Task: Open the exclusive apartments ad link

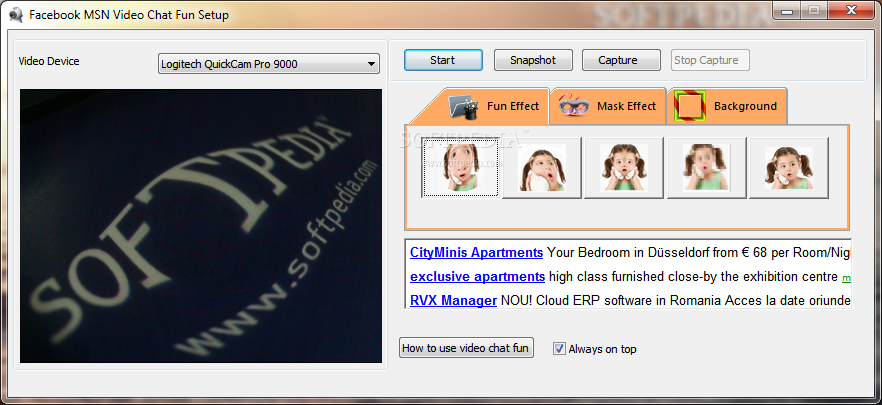Action: pyautogui.click(x=478, y=277)
